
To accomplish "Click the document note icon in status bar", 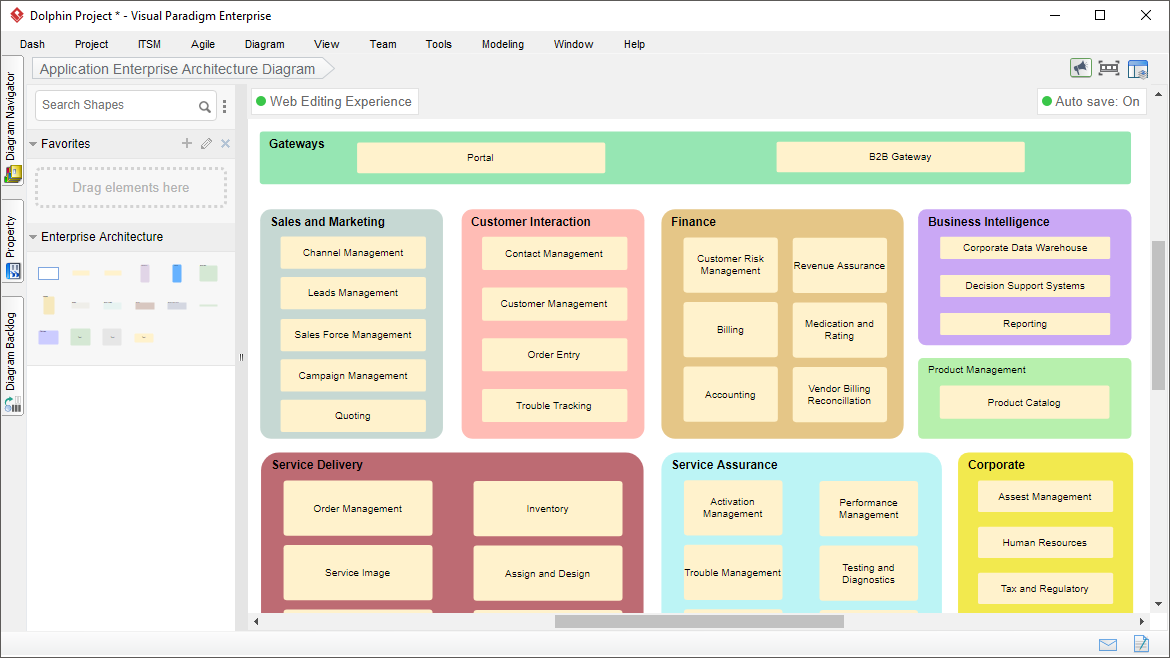I will coord(1141,644).
